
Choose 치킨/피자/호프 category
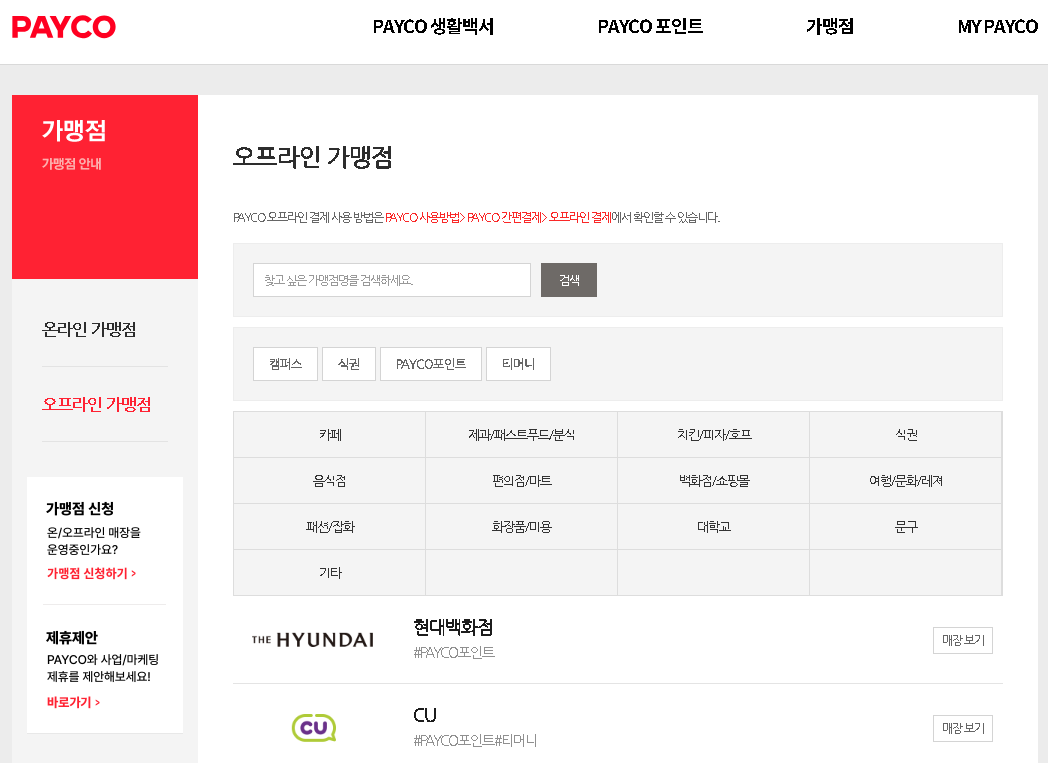click(714, 435)
